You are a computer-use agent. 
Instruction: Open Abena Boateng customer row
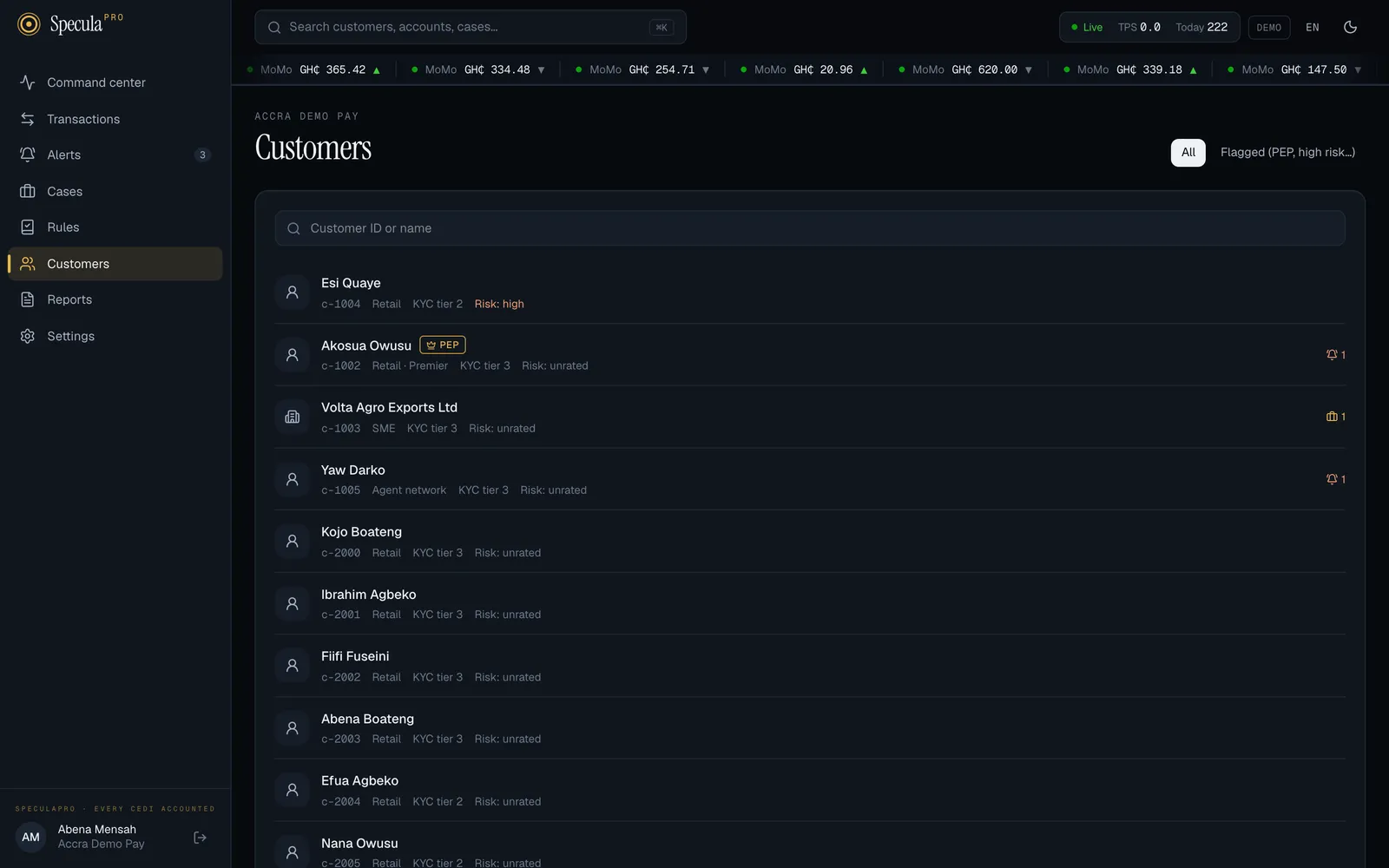click(x=810, y=727)
